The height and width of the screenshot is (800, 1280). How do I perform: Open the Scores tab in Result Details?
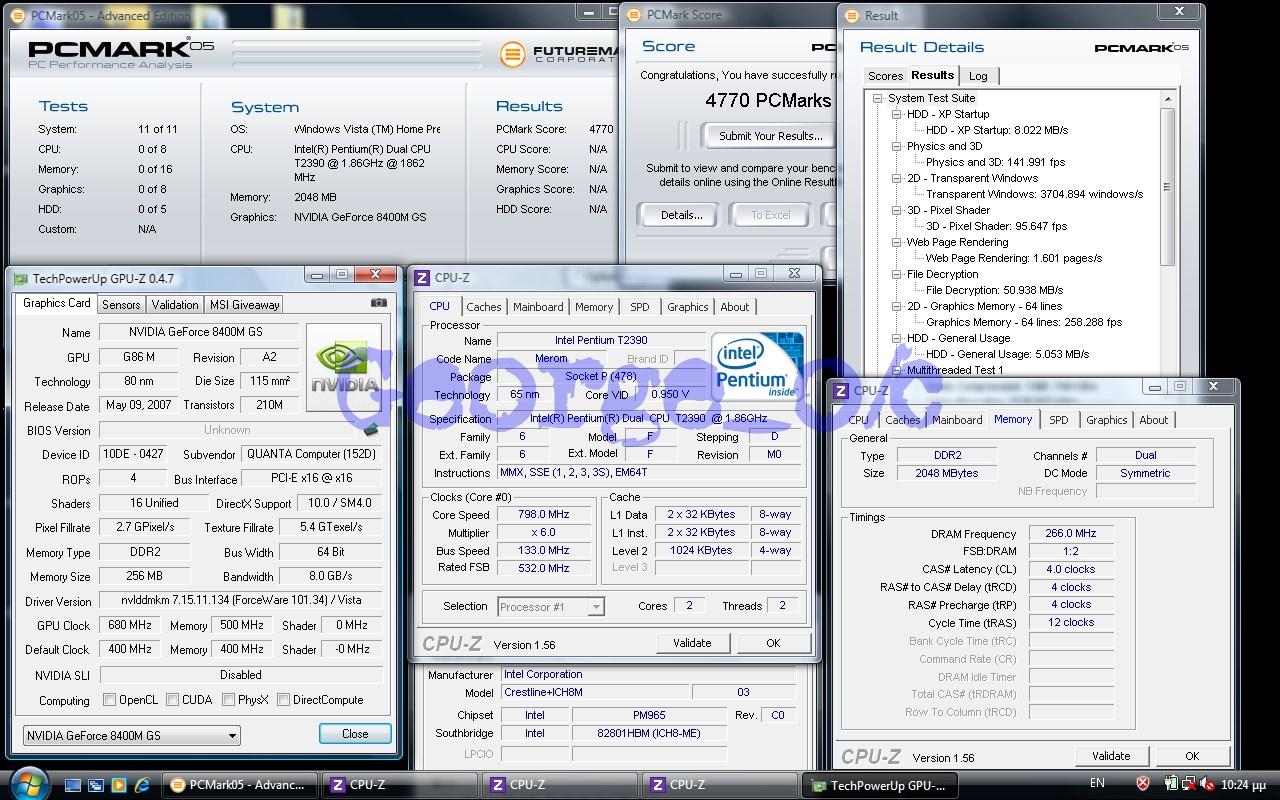point(885,76)
